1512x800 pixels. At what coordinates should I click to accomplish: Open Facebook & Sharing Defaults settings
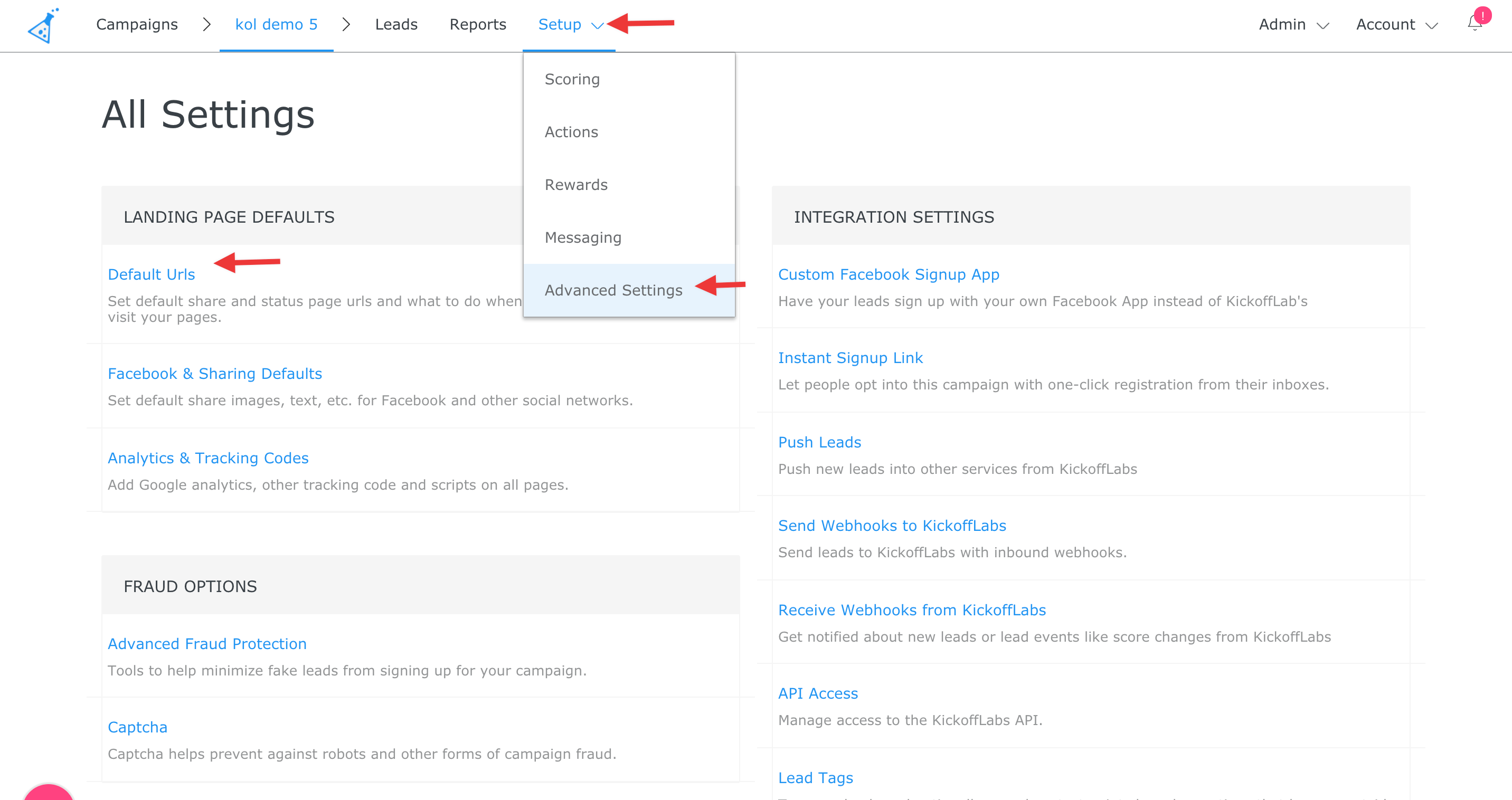(x=215, y=374)
